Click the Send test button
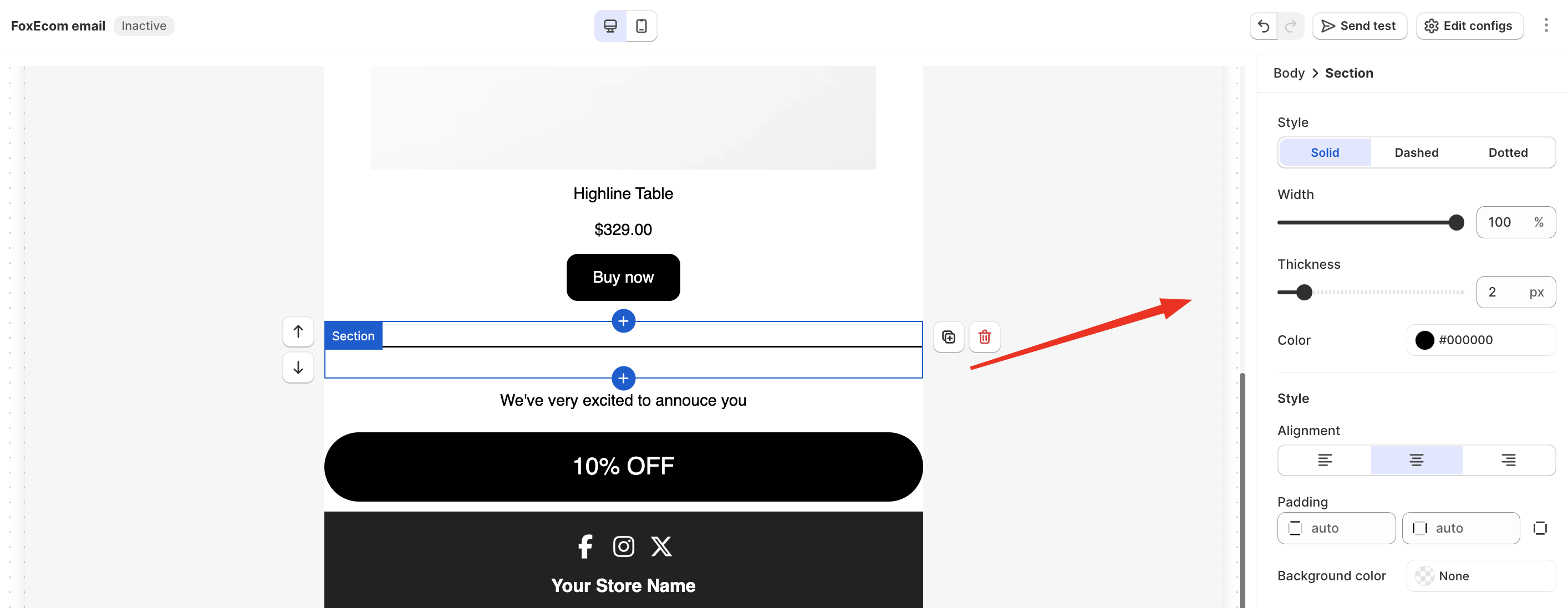Image resolution: width=1568 pixels, height=608 pixels. pyautogui.click(x=1358, y=26)
